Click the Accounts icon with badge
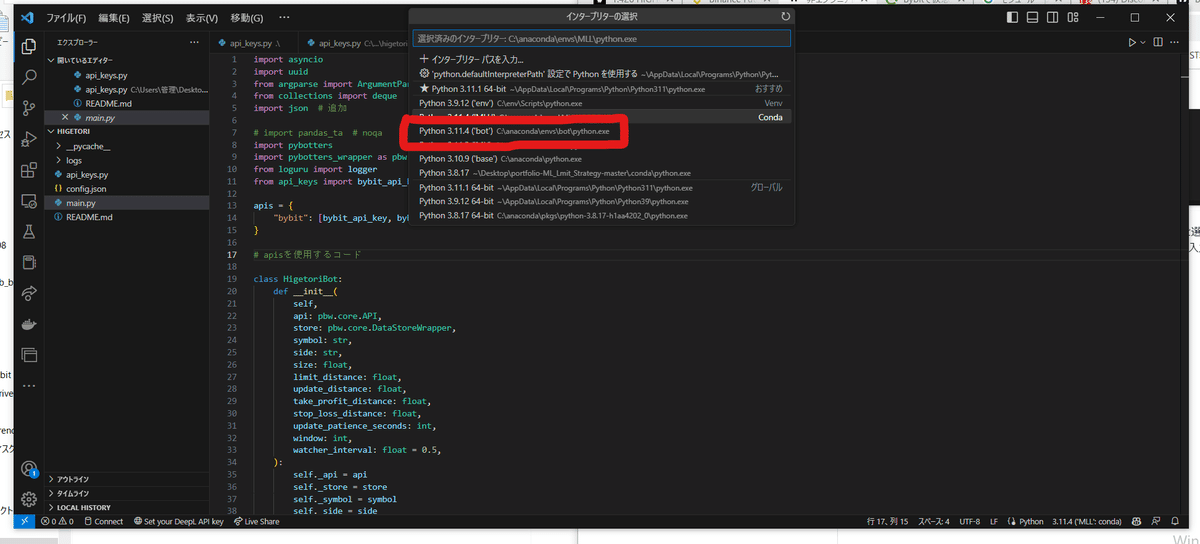 tap(29, 469)
